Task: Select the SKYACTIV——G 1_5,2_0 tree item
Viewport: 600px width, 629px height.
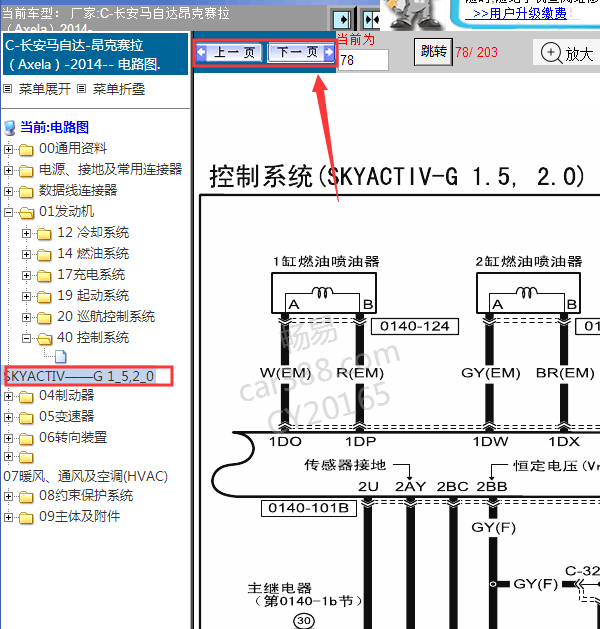Action: (x=79, y=376)
